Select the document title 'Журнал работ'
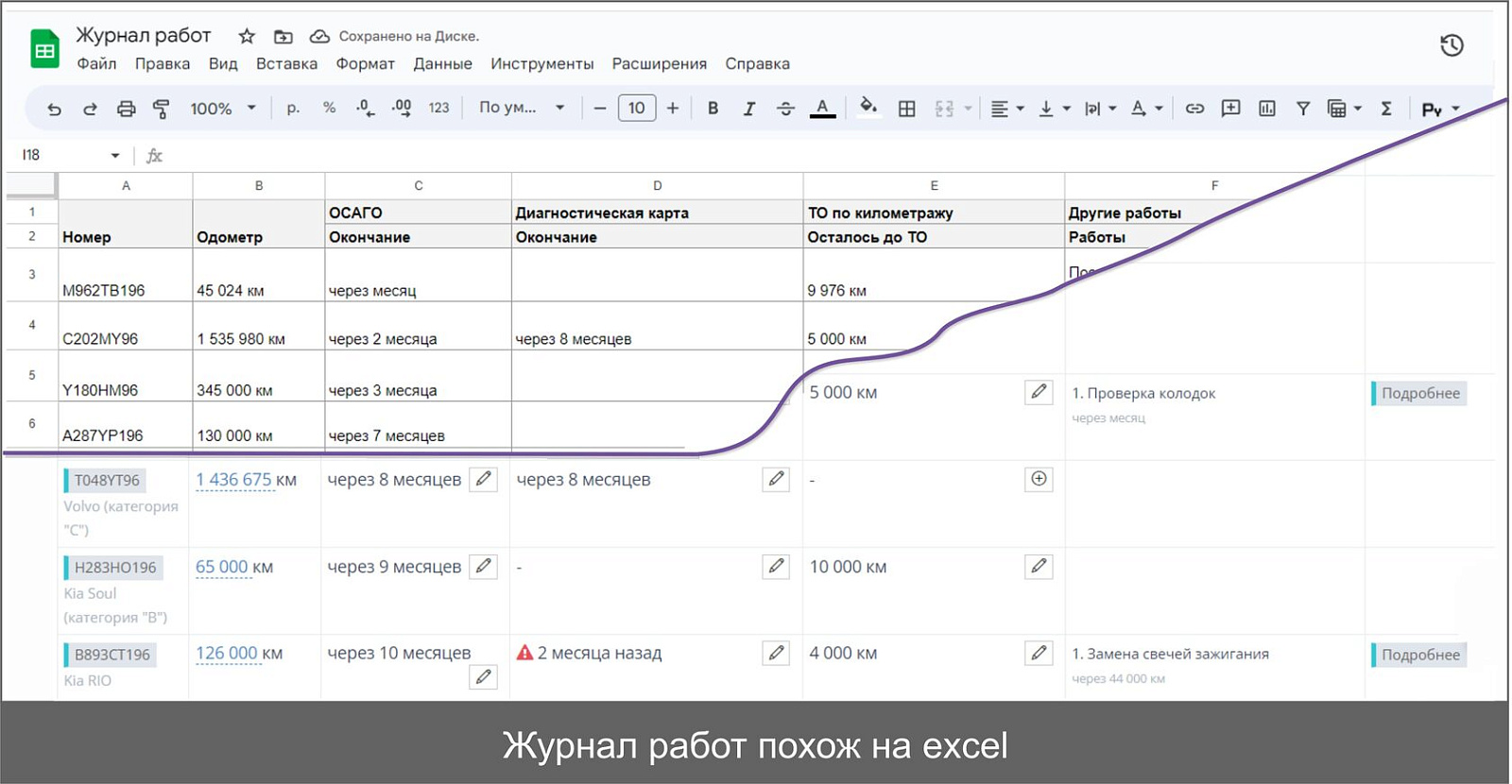1512x784 pixels. click(x=143, y=35)
